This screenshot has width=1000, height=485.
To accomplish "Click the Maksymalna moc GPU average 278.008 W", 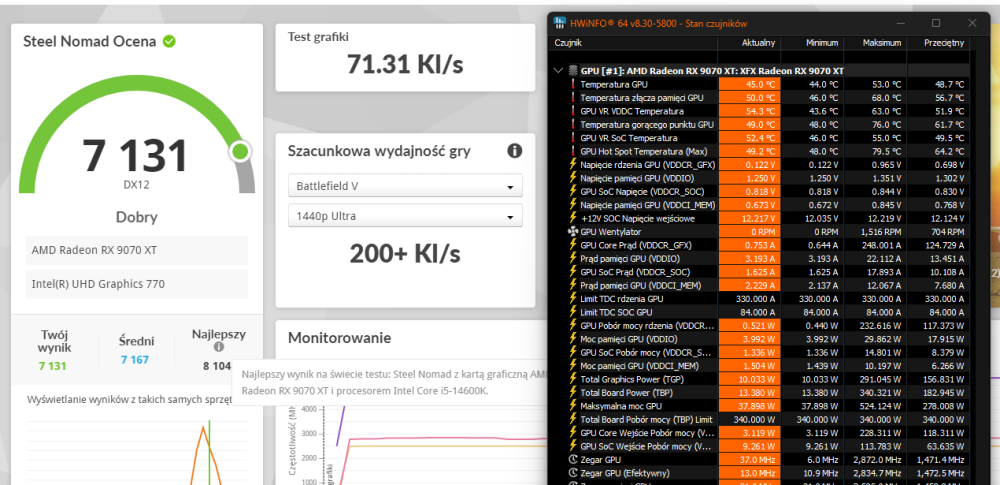I will [x=943, y=406].
